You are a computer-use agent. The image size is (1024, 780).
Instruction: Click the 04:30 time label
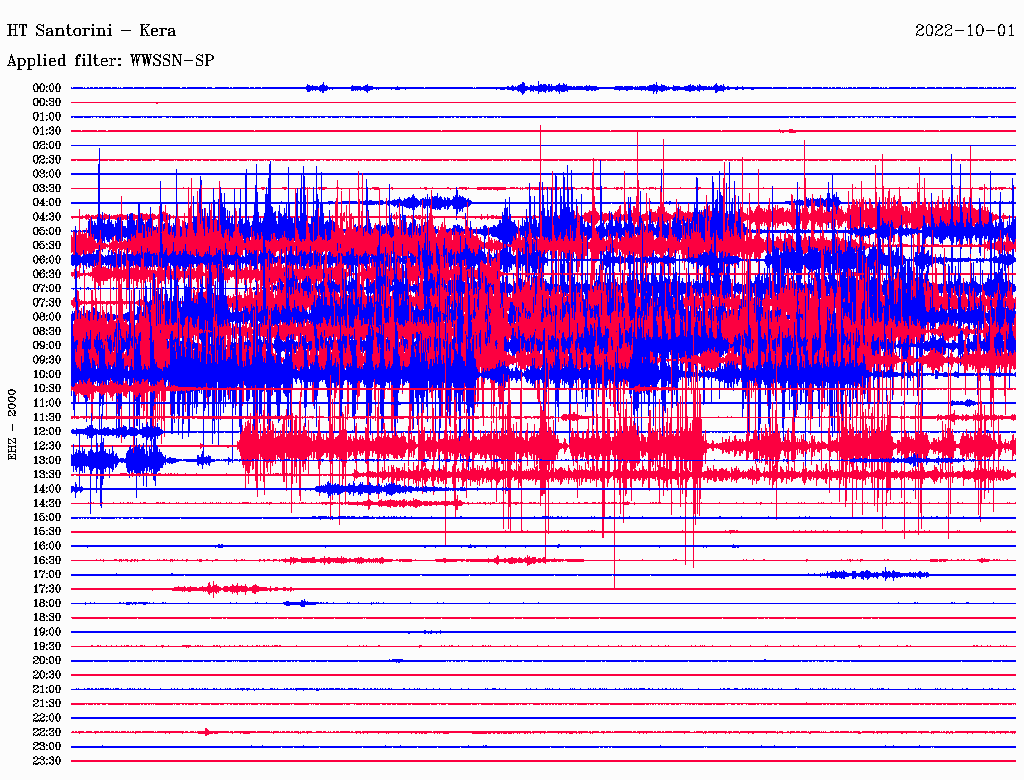point(47,217)
